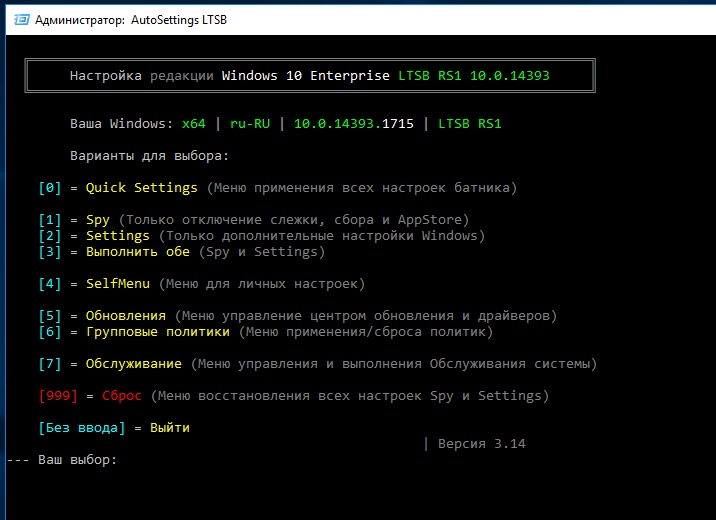Click the yellow 'Выйти' text

coord(169,428)
